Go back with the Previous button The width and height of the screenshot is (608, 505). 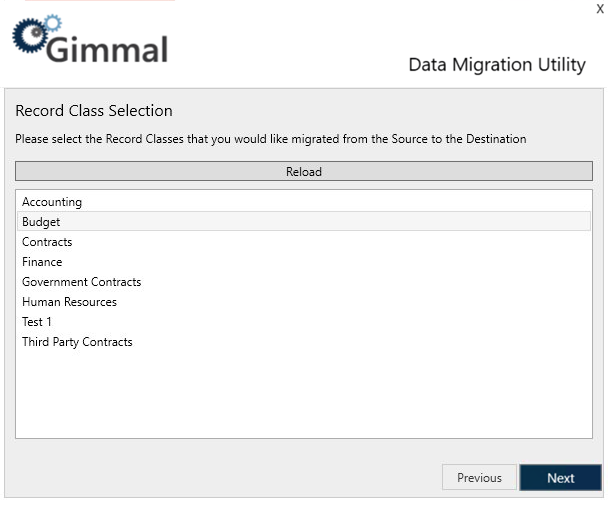[479, 478]
